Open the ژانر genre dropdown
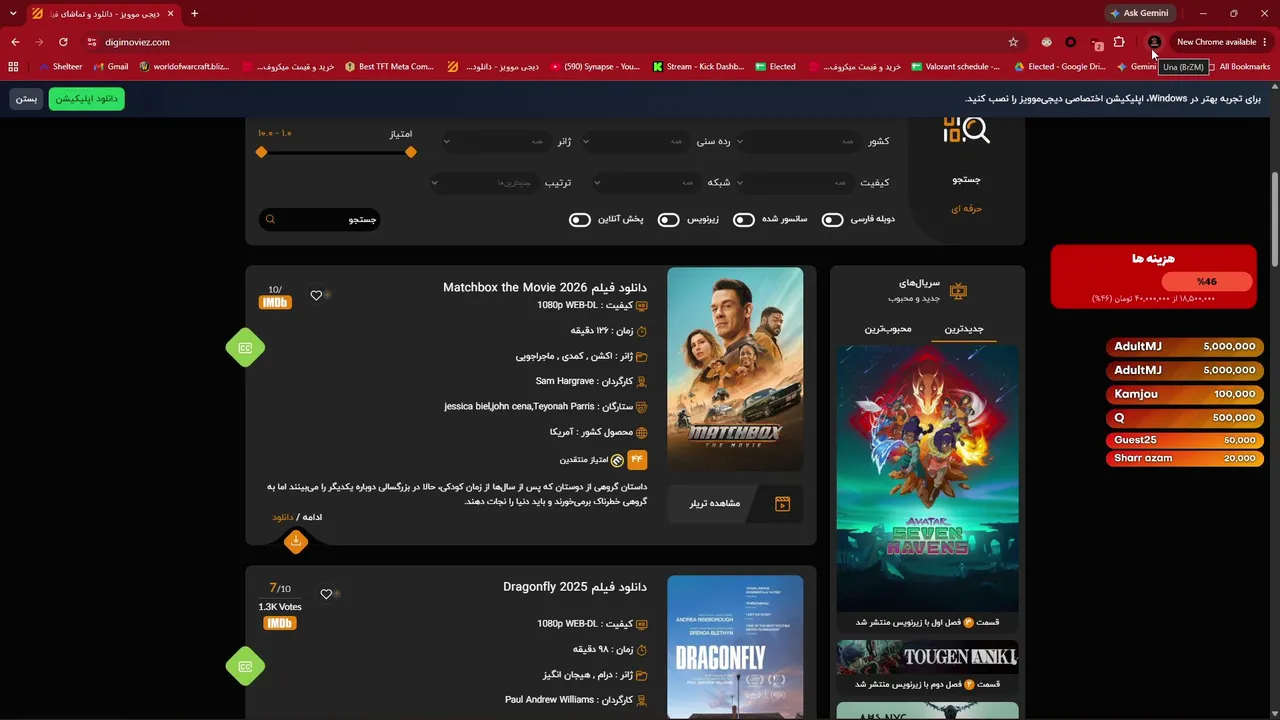 [x=497, y=142]
